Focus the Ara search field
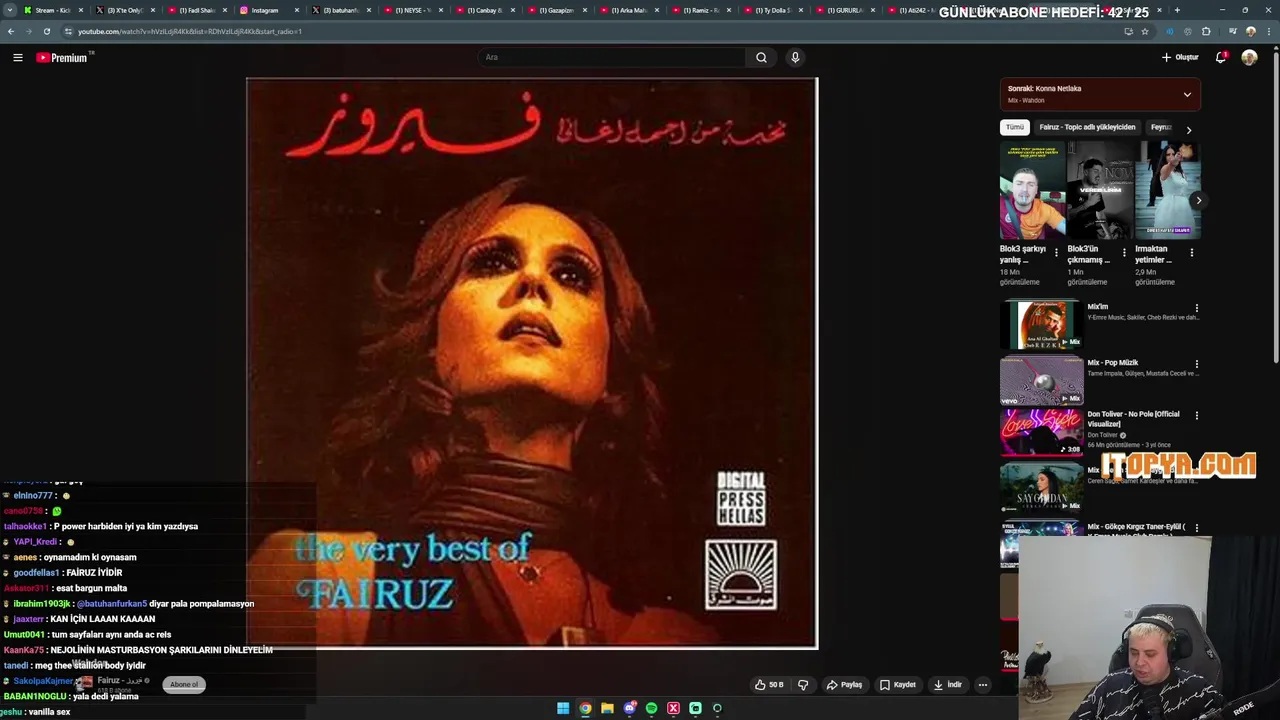 coord(612,57)
